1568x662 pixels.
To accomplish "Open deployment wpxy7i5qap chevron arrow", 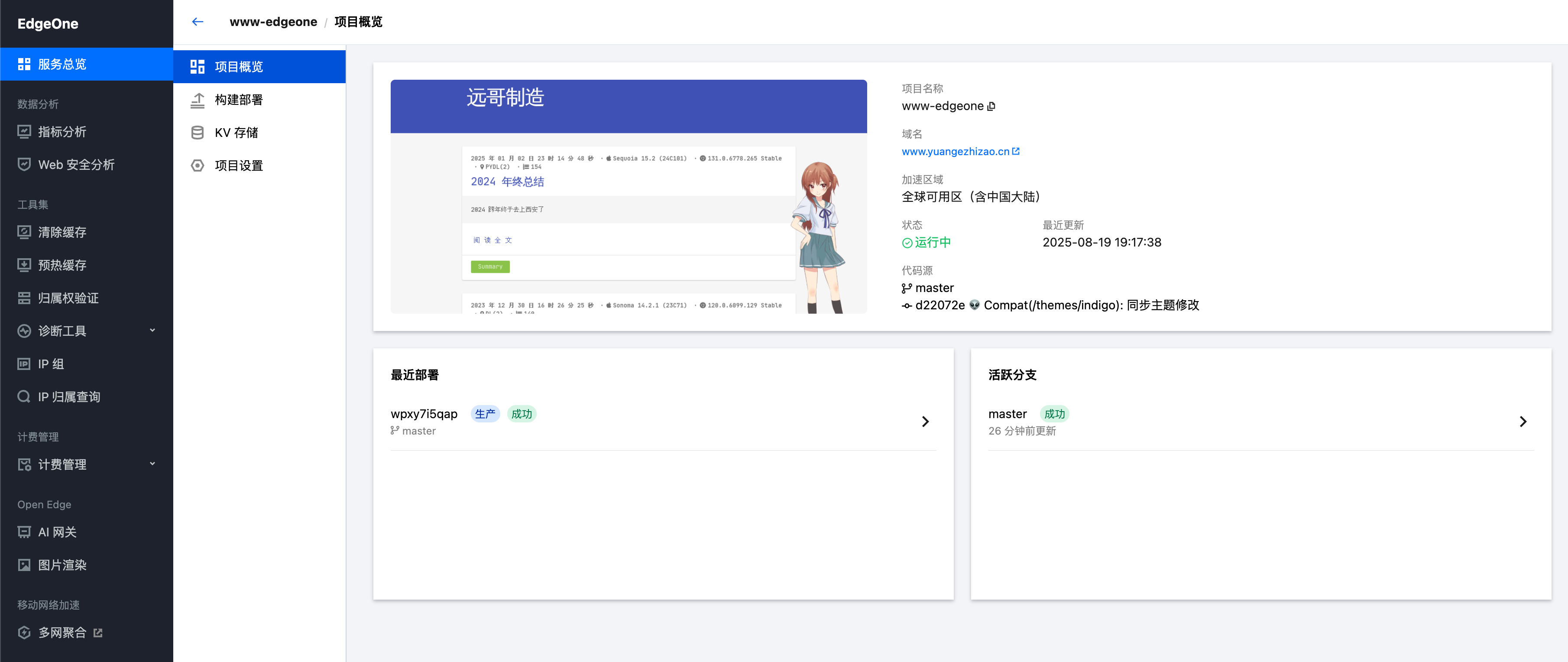I will click(925, 422).
